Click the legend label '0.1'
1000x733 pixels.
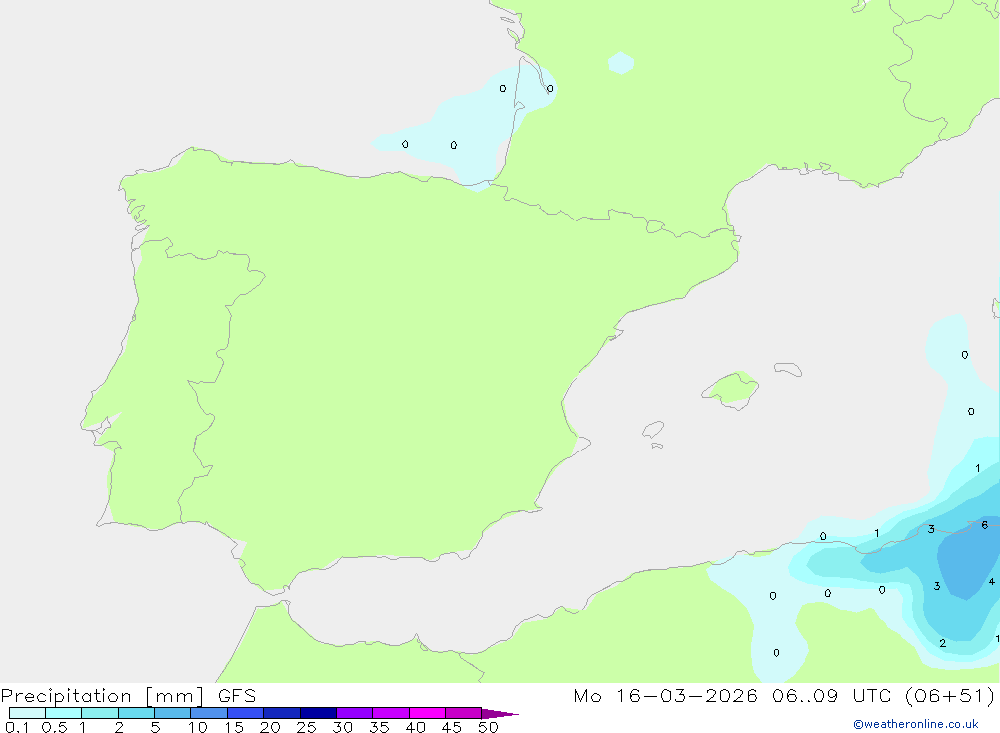pos(17,727)
